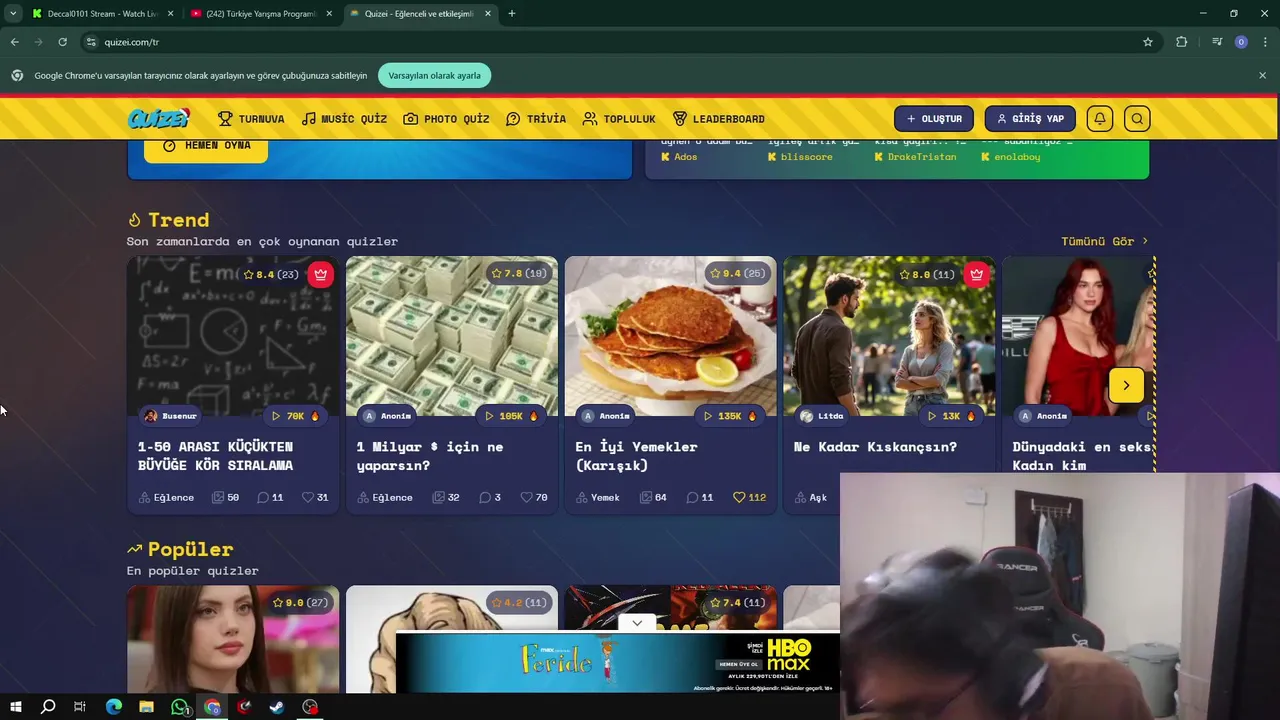Screen dimensions: 1280x720
Task: Click the 105K plays counter
Action: [x=512, y=416]
